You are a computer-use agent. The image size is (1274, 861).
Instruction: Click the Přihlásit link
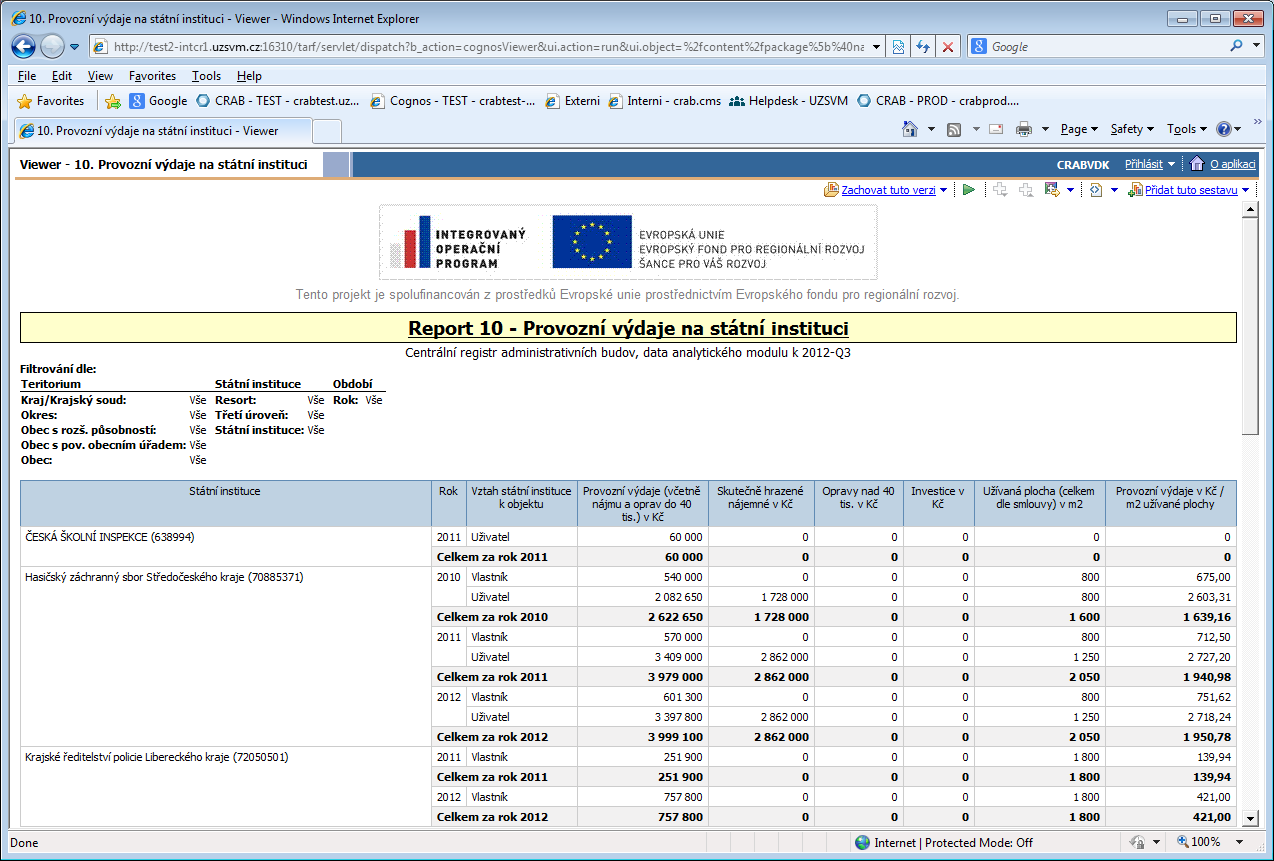point(1144,164)
